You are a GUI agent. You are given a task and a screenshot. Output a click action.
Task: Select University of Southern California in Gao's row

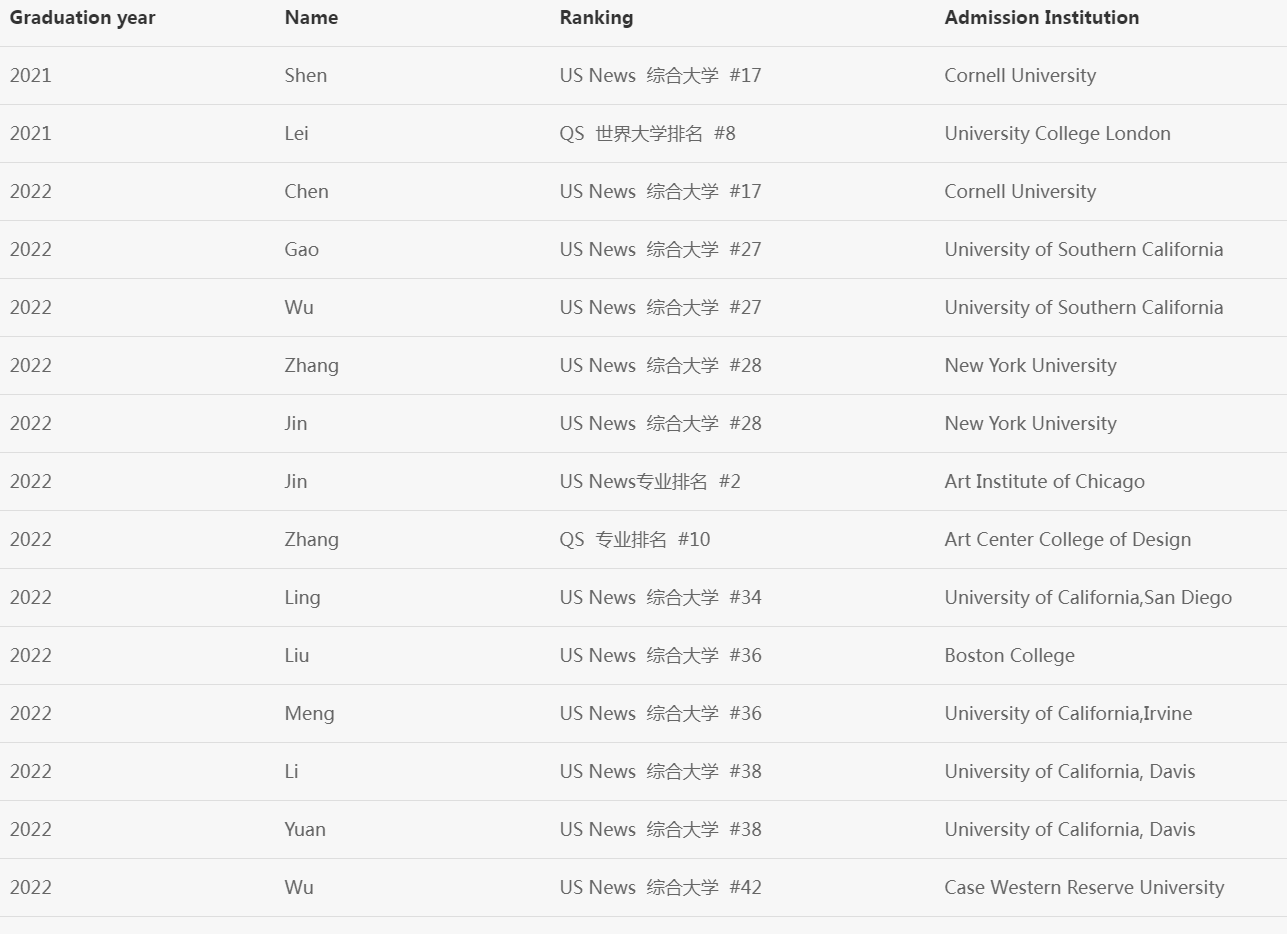pos(1084,250)
